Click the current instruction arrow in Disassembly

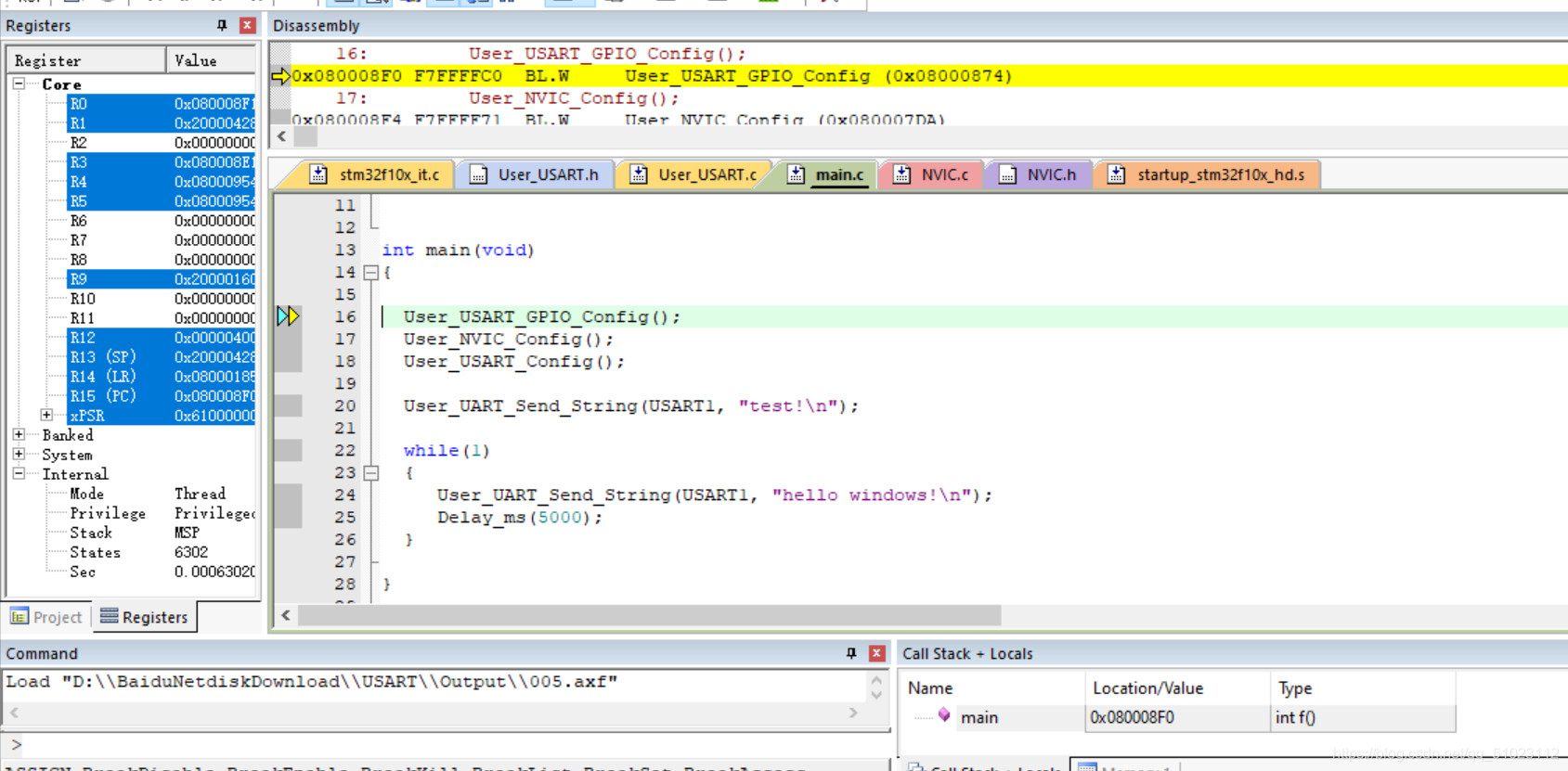coord(280,76)
